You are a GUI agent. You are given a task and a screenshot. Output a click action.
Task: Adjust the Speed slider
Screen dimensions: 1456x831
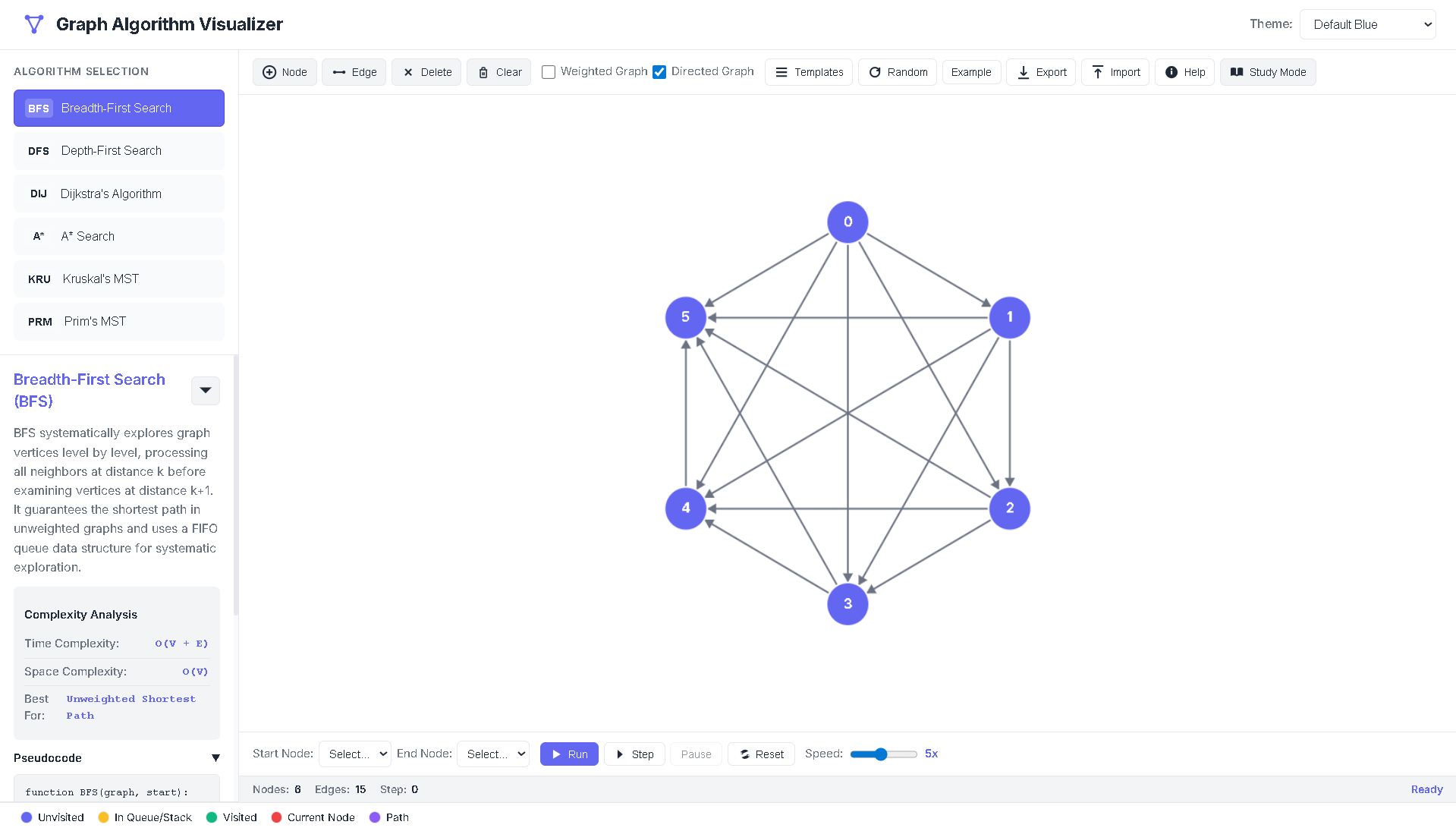(x=884, y=754)
